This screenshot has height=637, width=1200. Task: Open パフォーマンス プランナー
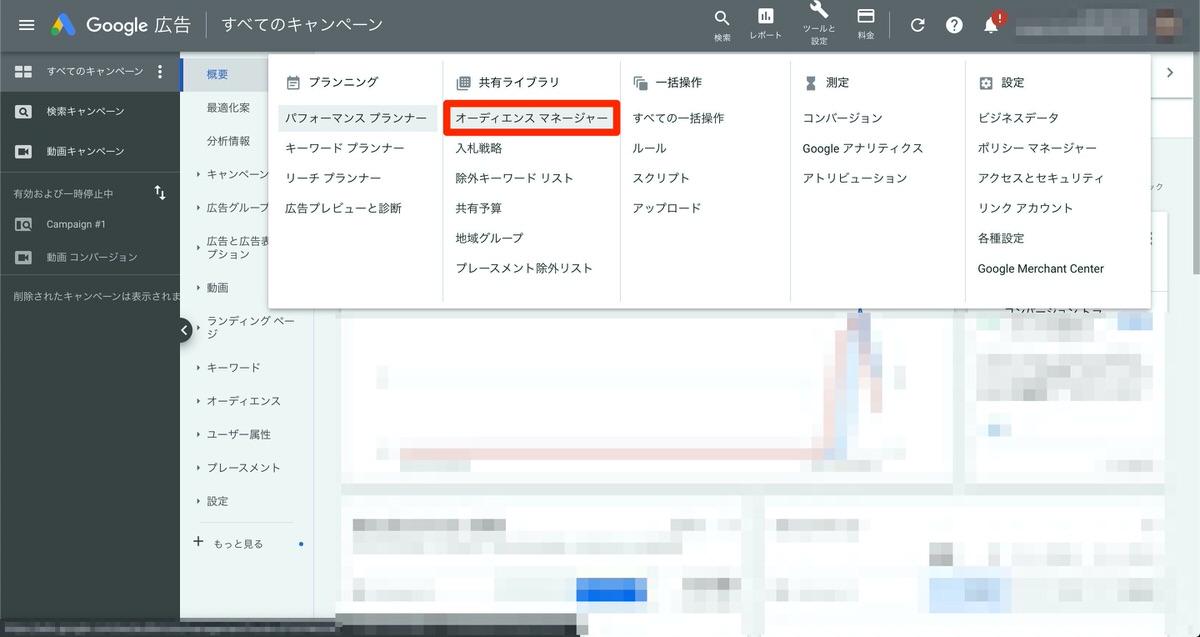click(x=355, y=118)
